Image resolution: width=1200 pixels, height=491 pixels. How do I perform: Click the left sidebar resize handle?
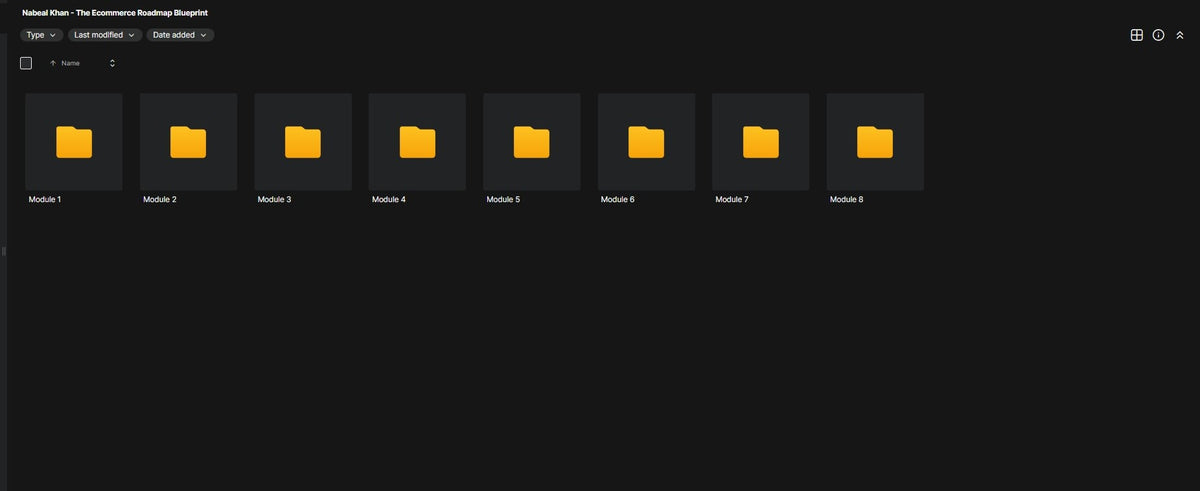click(x=4, y=250)
